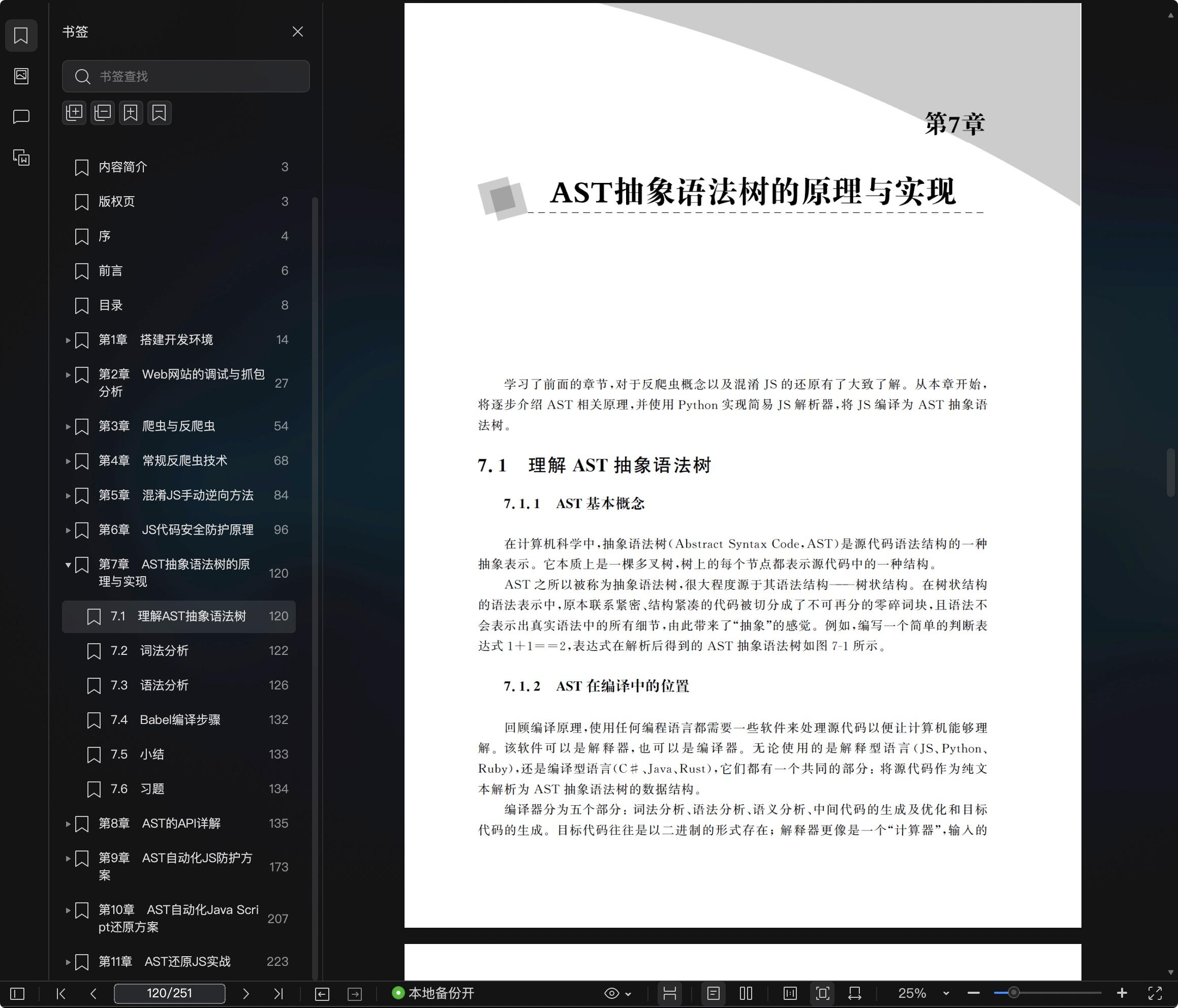1178x1008 pixels.
Task: Enter full screen mode
Action: coord(1155,993)
